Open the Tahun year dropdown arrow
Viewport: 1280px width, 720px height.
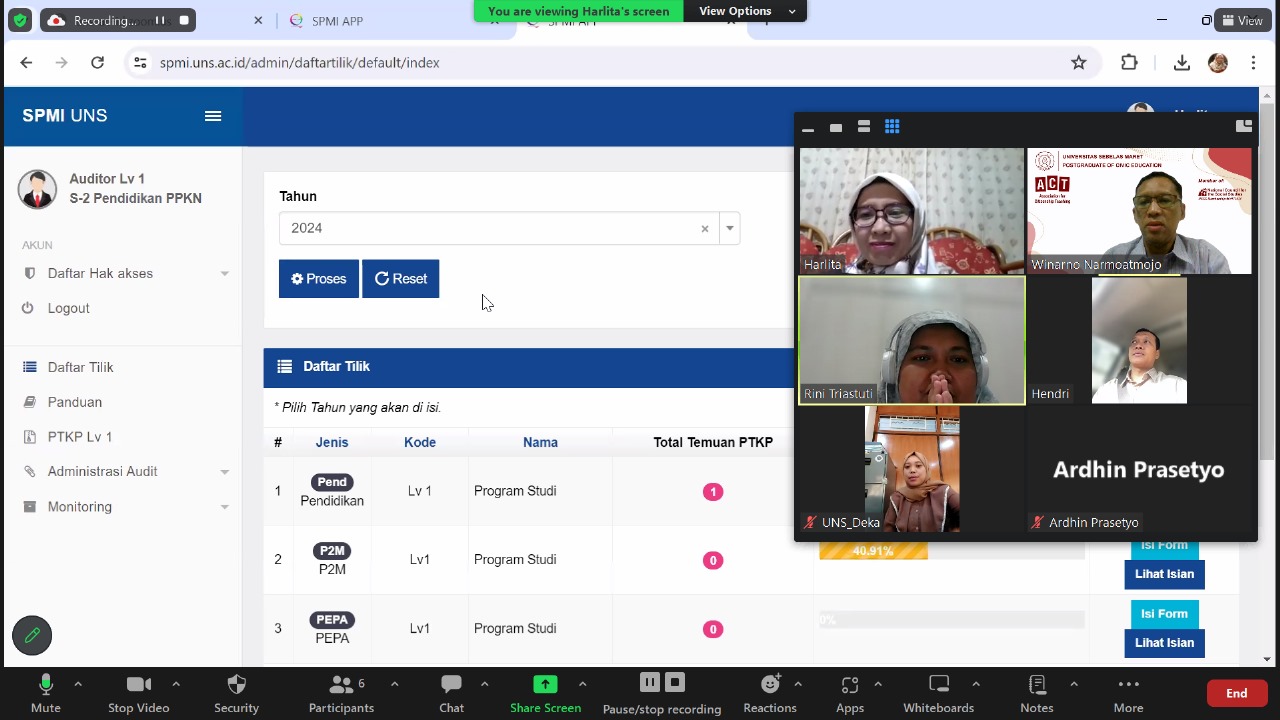pos(730,228)
